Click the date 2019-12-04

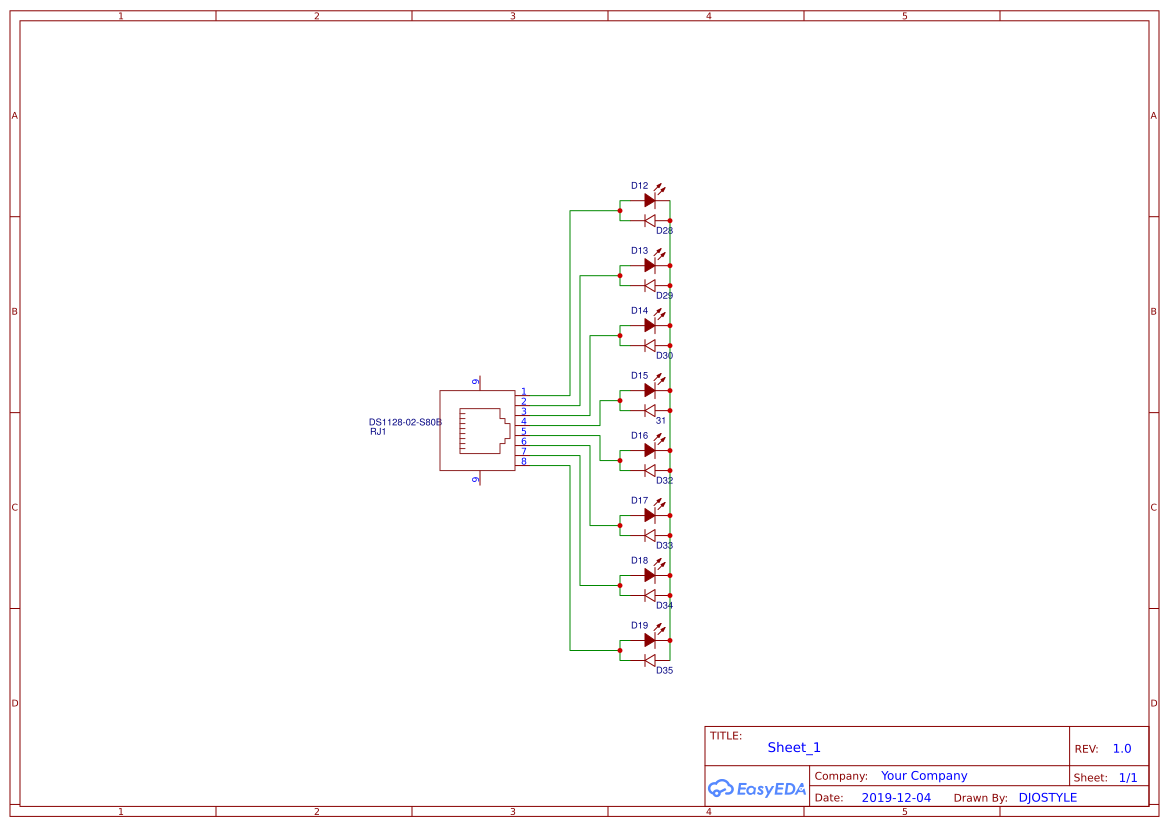coord(896,797)
